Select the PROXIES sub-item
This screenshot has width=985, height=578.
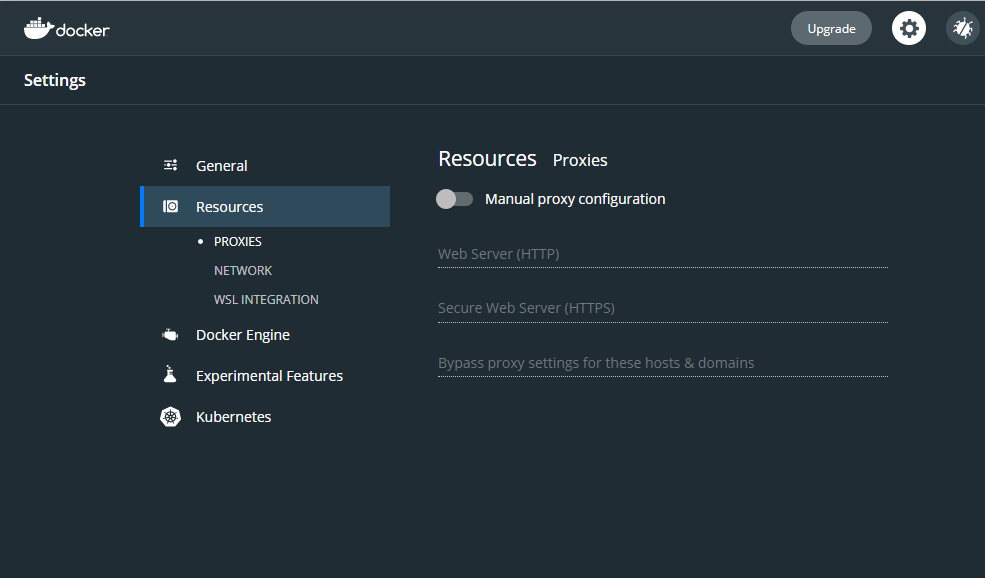[x=237, y=241]
